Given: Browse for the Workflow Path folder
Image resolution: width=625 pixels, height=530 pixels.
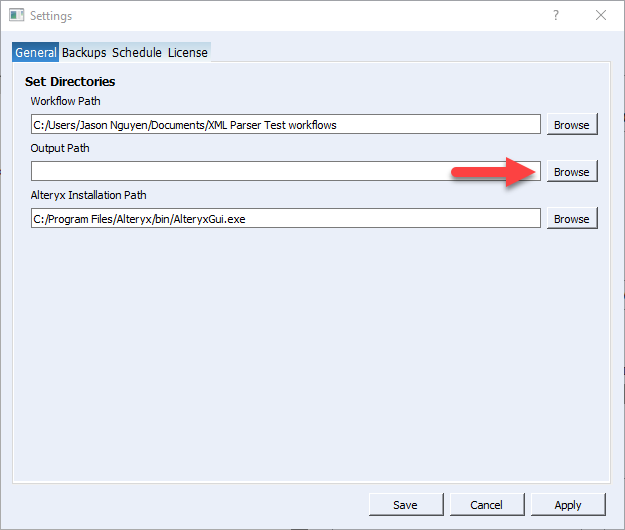Looking at the screenshot, I should tap(571, 125).
